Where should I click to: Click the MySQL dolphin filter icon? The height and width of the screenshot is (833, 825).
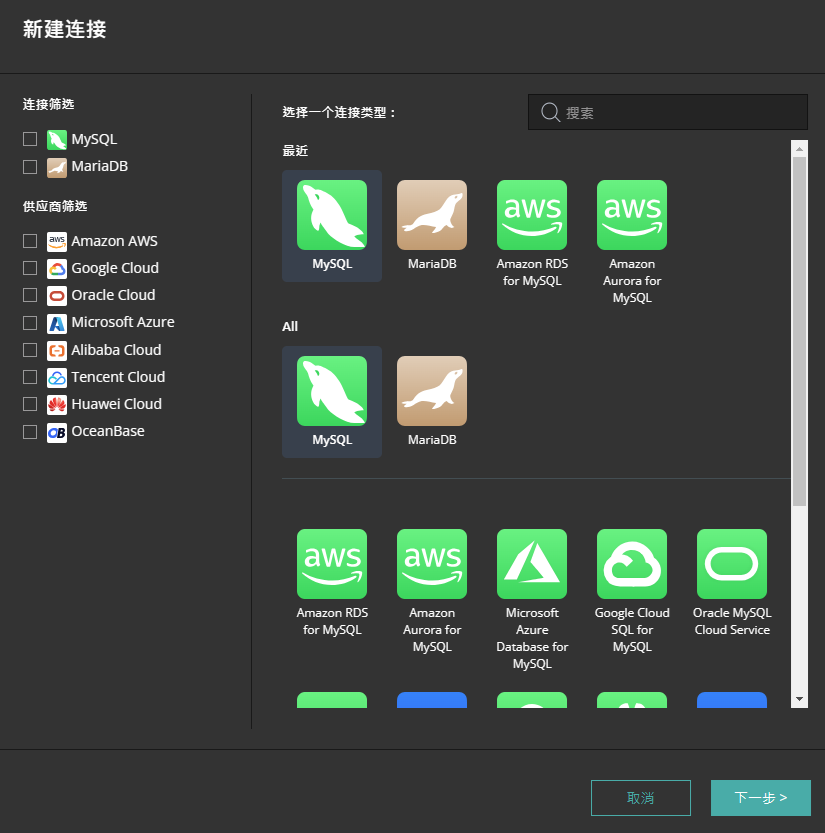57,140
